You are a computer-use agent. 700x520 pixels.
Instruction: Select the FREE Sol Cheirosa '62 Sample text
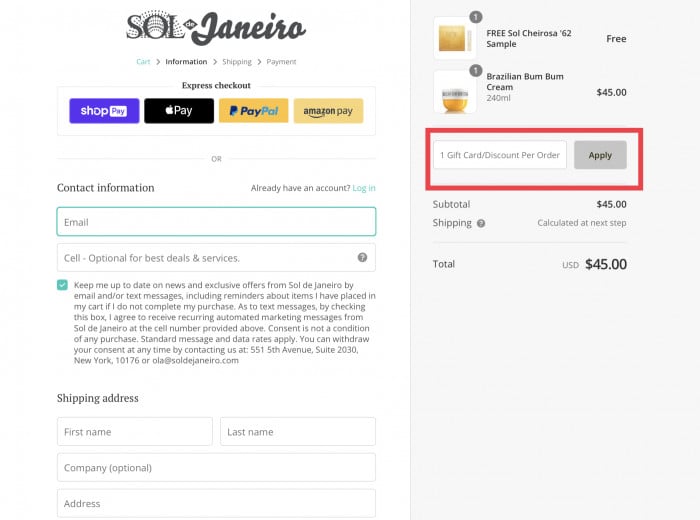(x=529, y=38)
